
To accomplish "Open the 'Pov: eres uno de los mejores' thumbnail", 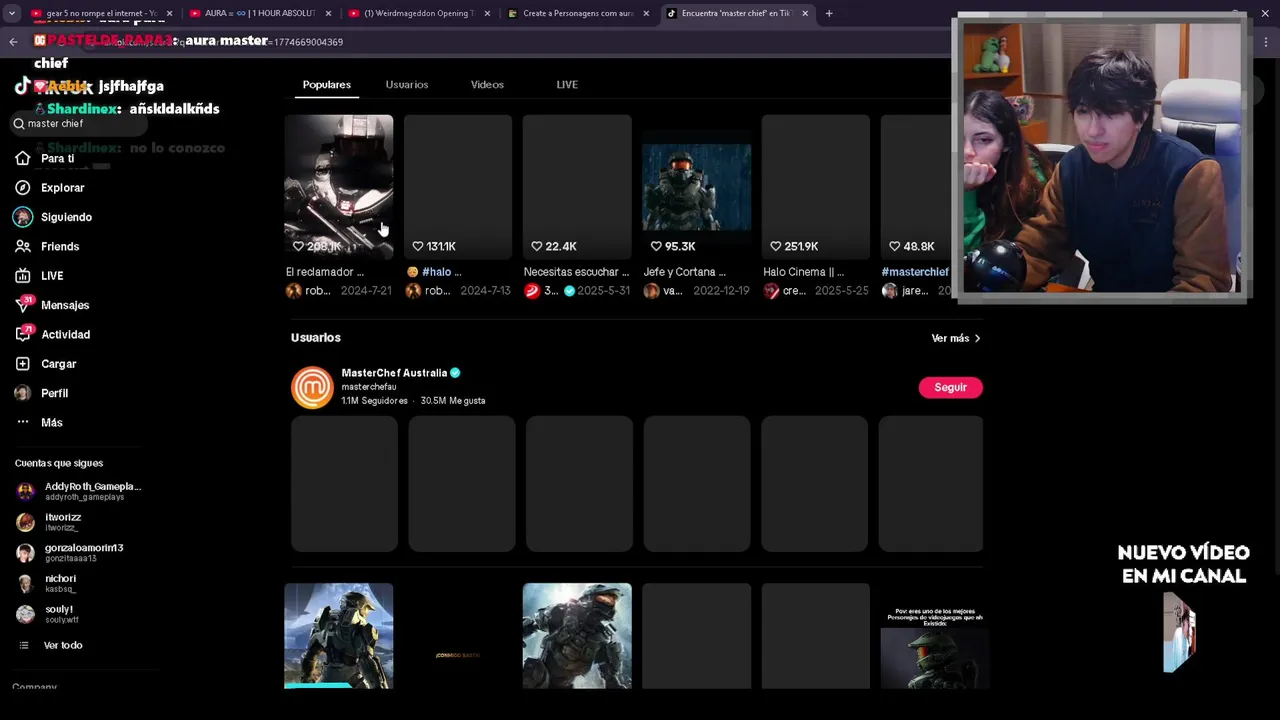I will 935,637.
